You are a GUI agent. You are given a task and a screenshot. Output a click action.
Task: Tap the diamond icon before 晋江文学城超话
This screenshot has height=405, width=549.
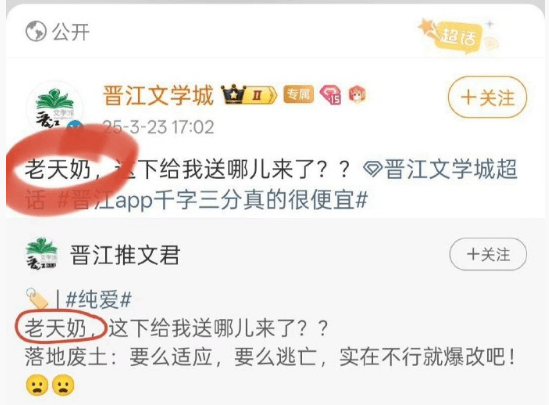coord(374,169)
